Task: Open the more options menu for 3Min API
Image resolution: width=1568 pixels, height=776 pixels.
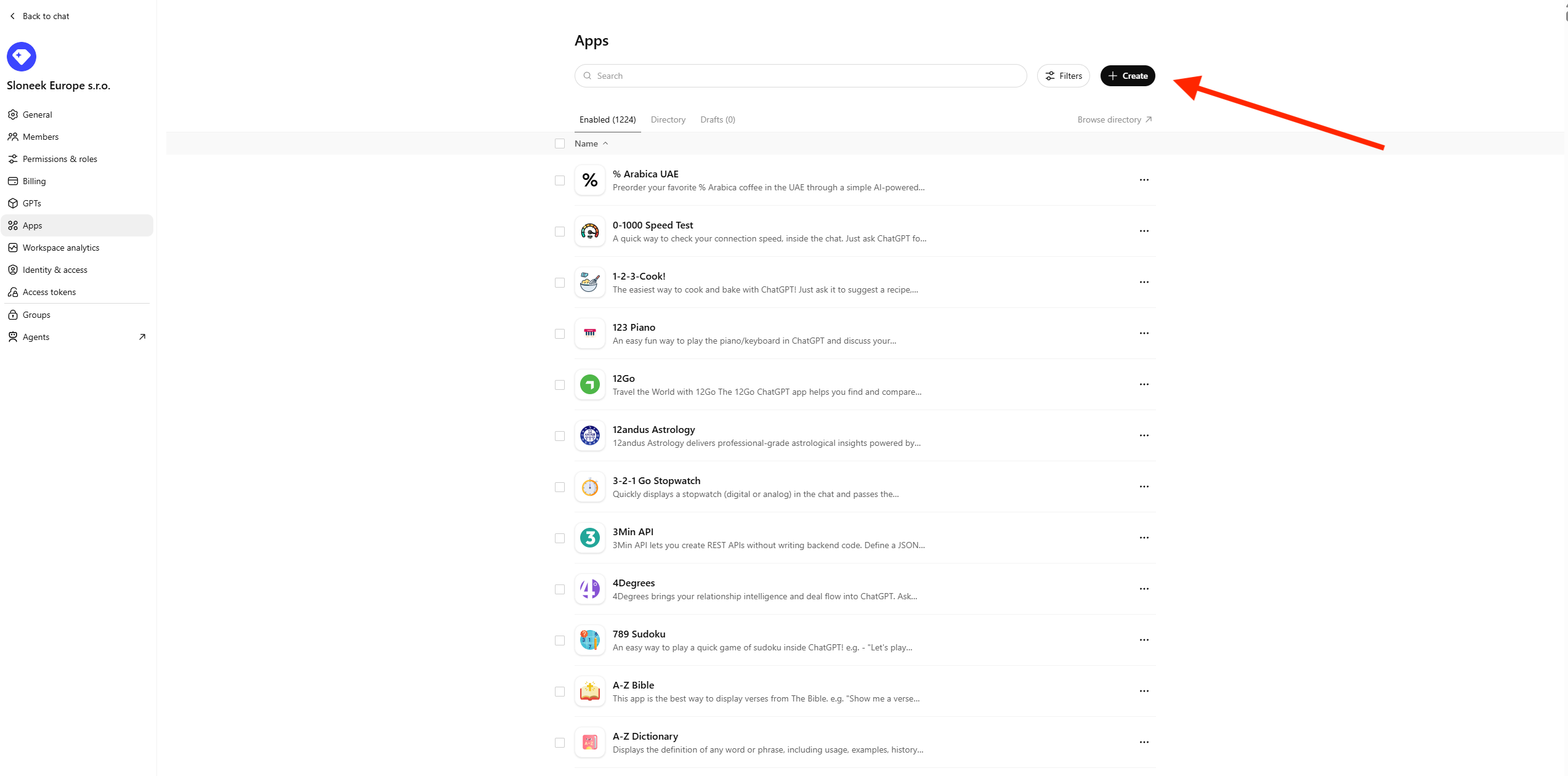Action: [1144, 538]
